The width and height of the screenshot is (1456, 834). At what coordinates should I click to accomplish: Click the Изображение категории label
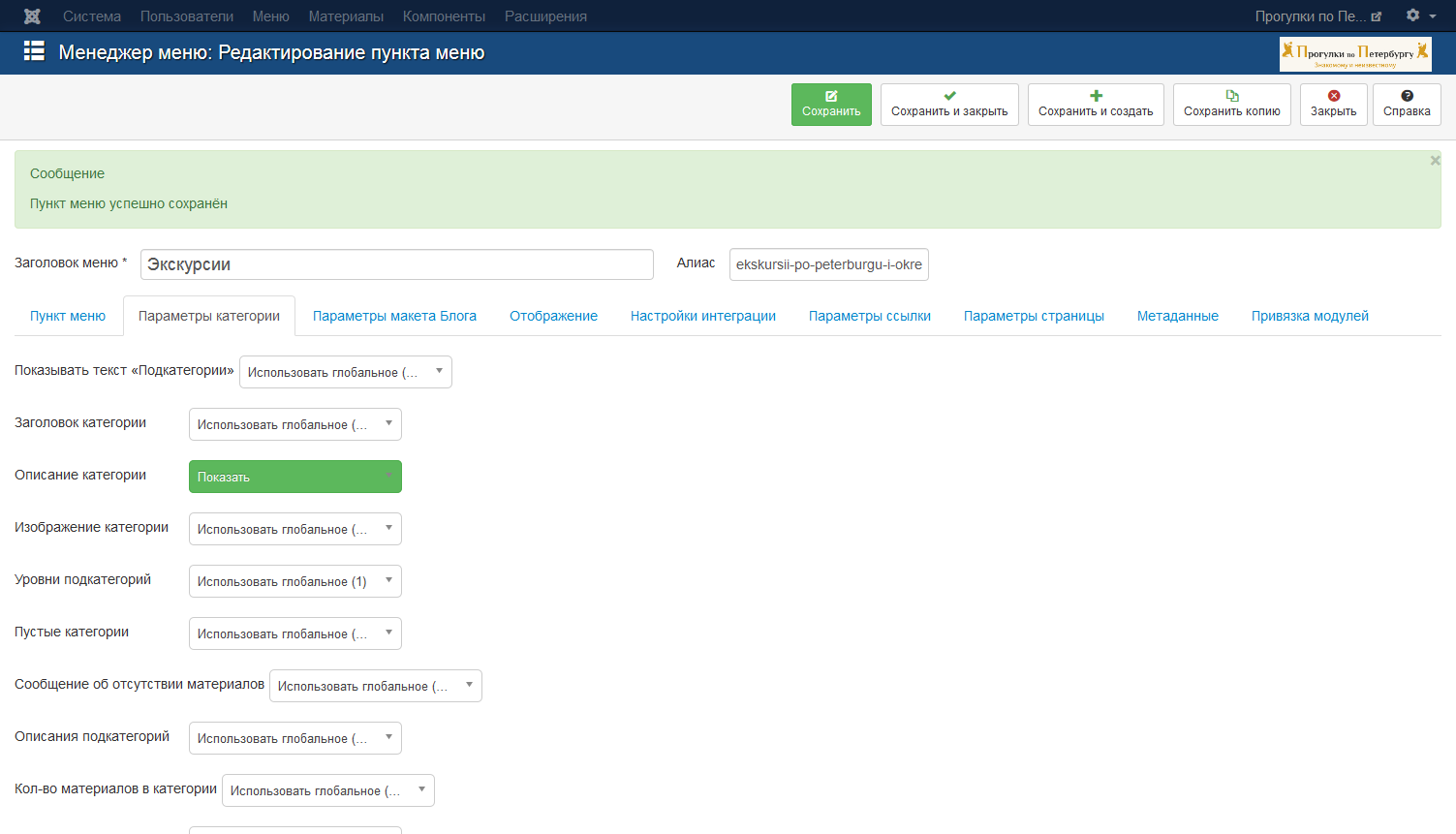pos(92,527)
